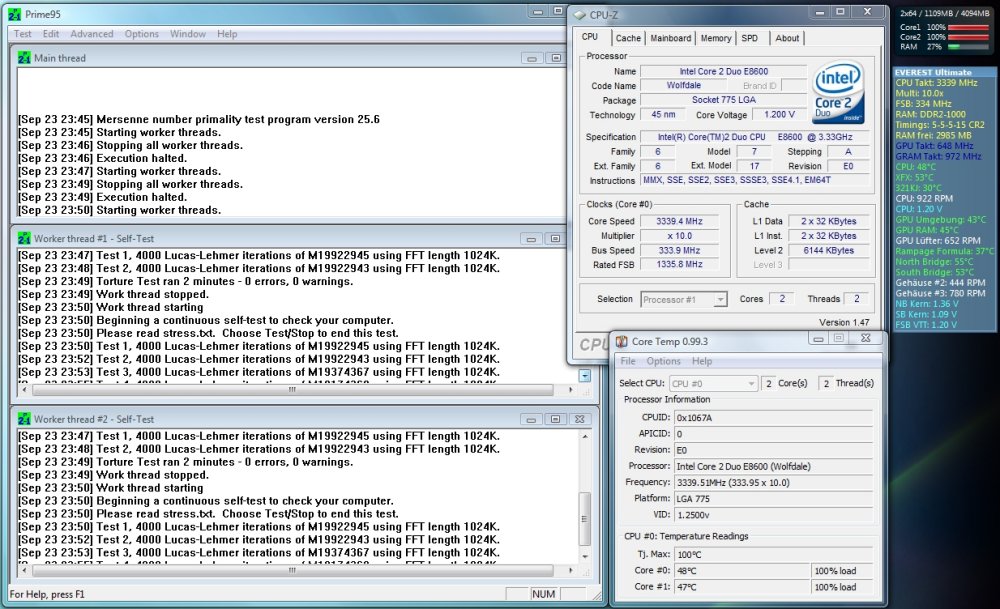
Task: Click the Package value 'Socket 775 LGA'
Action: click(724, 100)
